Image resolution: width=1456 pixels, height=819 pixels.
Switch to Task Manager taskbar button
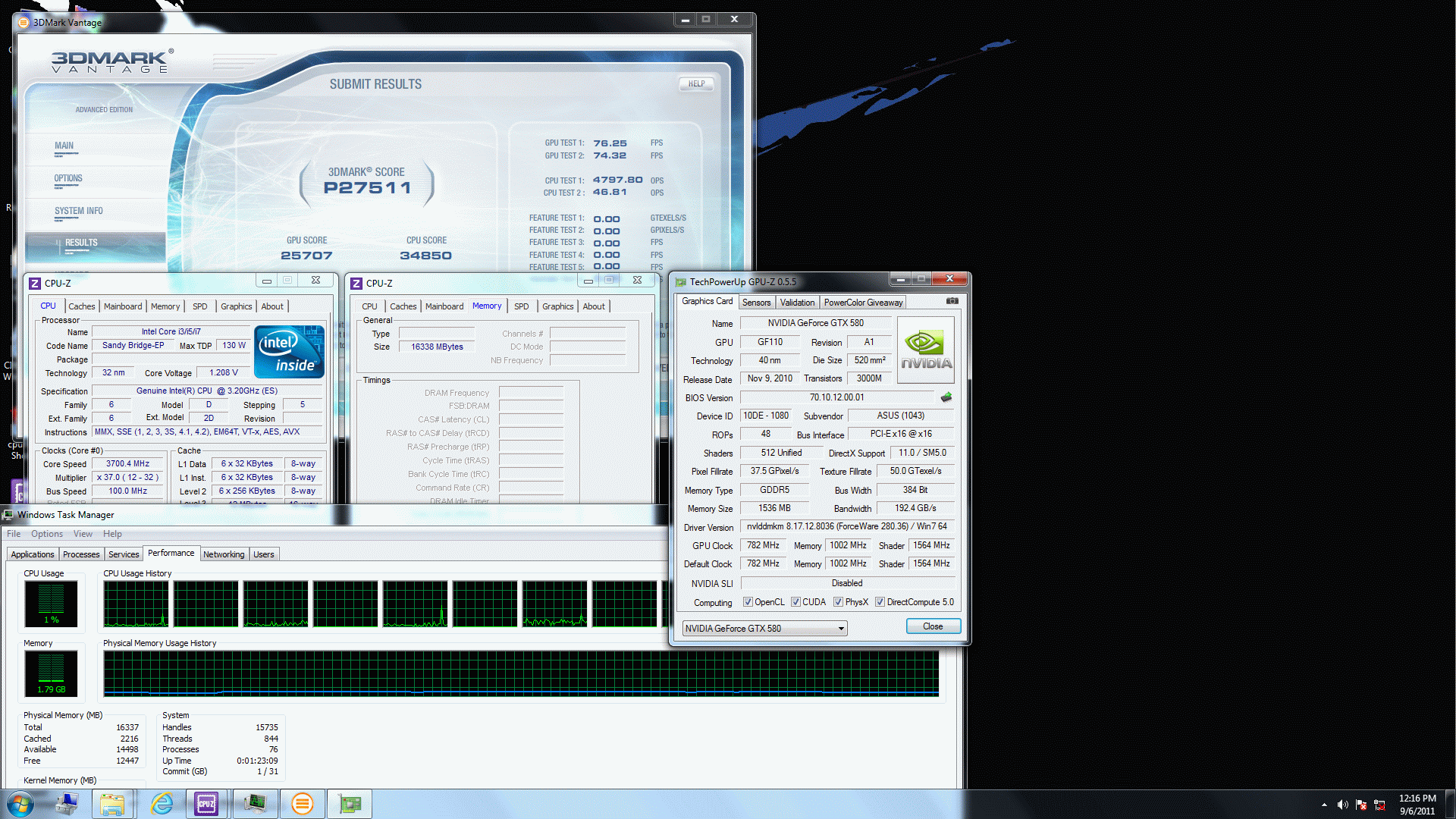pos(255,804)
